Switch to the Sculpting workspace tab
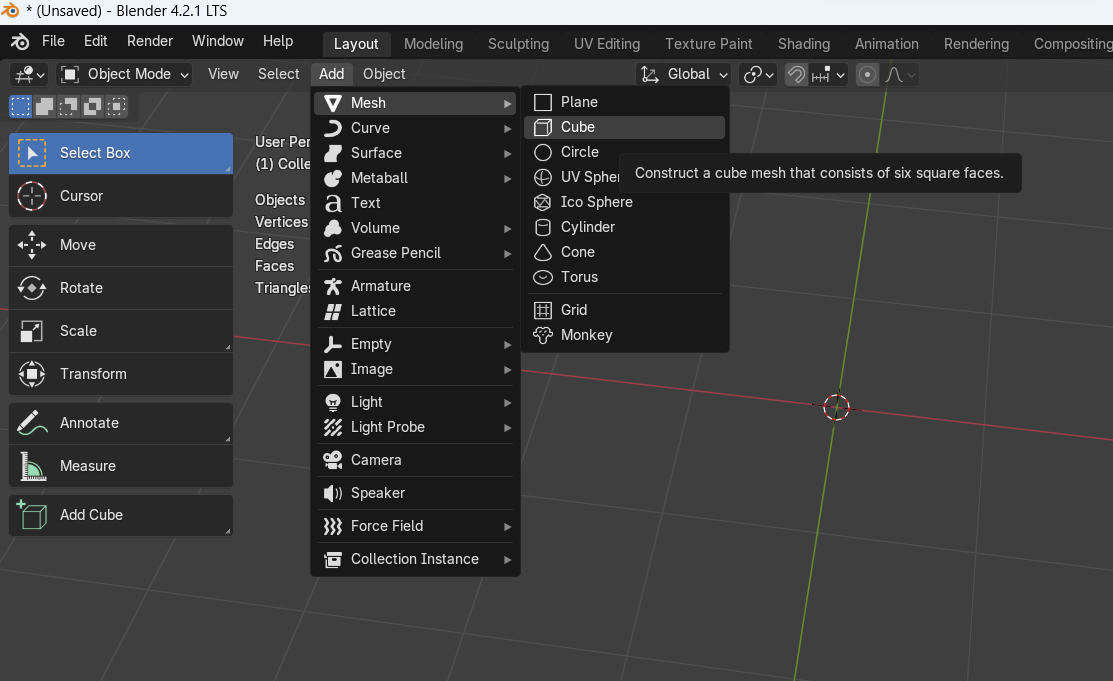 pyautogui.click(x=519, y=44)
